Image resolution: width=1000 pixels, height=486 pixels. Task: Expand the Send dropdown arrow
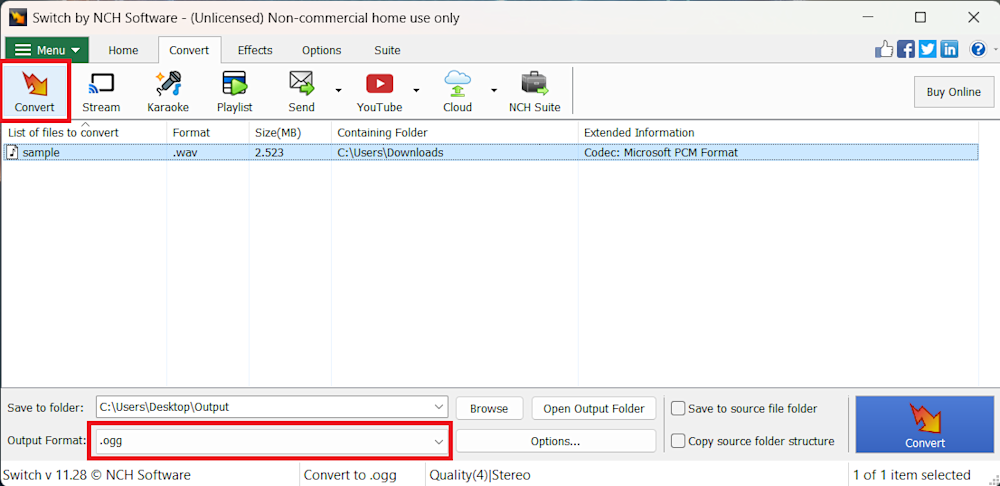coord(339,90)
